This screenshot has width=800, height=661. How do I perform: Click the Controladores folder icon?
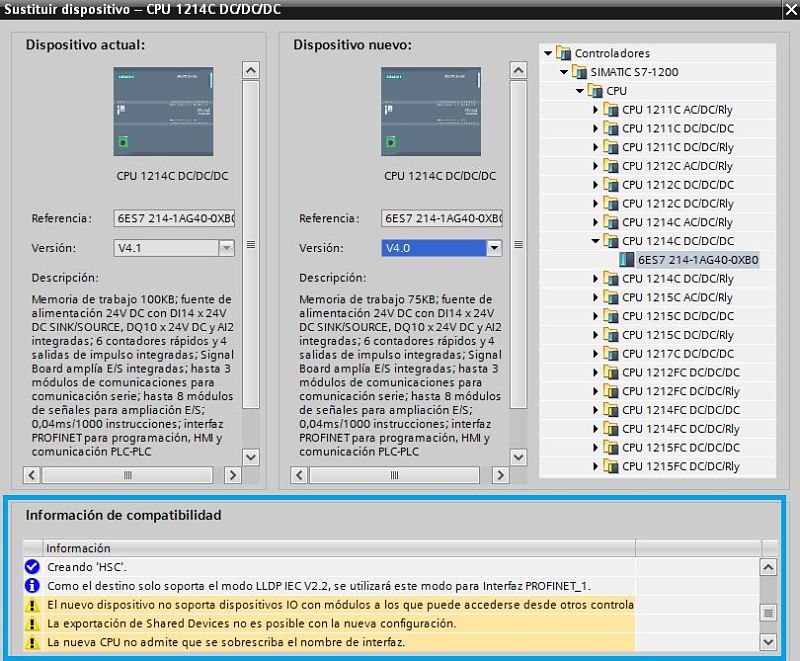[x=563, y=53]
